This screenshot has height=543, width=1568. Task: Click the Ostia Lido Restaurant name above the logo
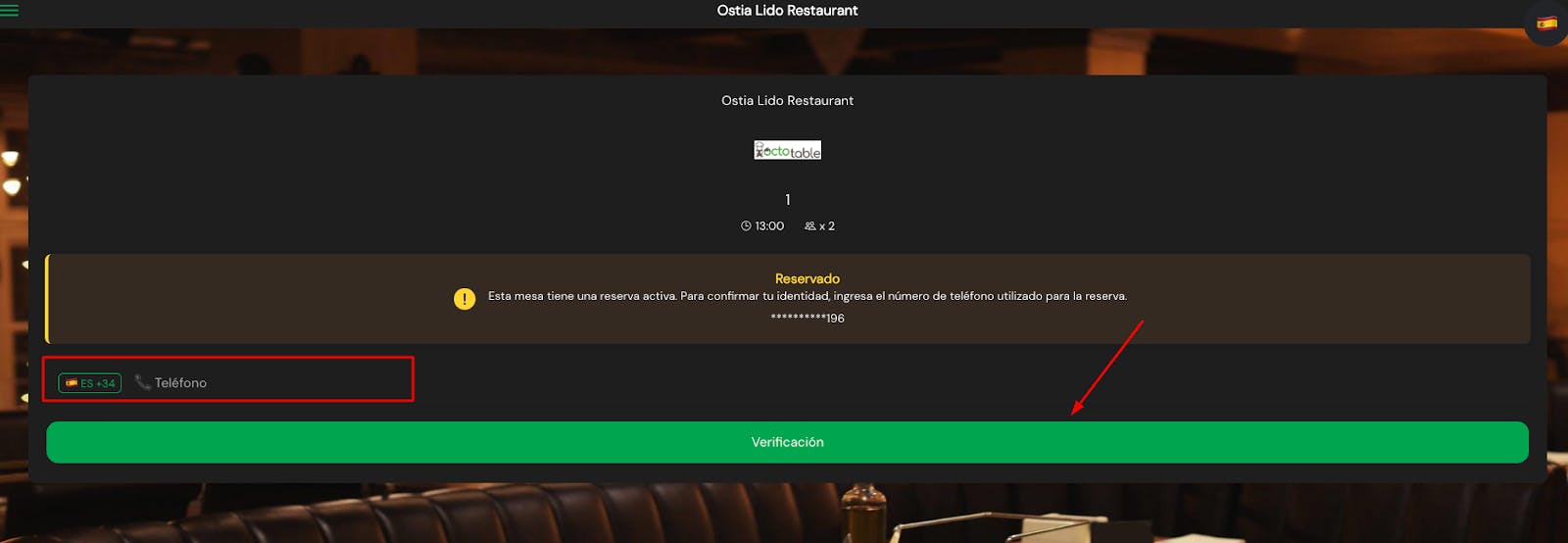[x=787, y=101]
